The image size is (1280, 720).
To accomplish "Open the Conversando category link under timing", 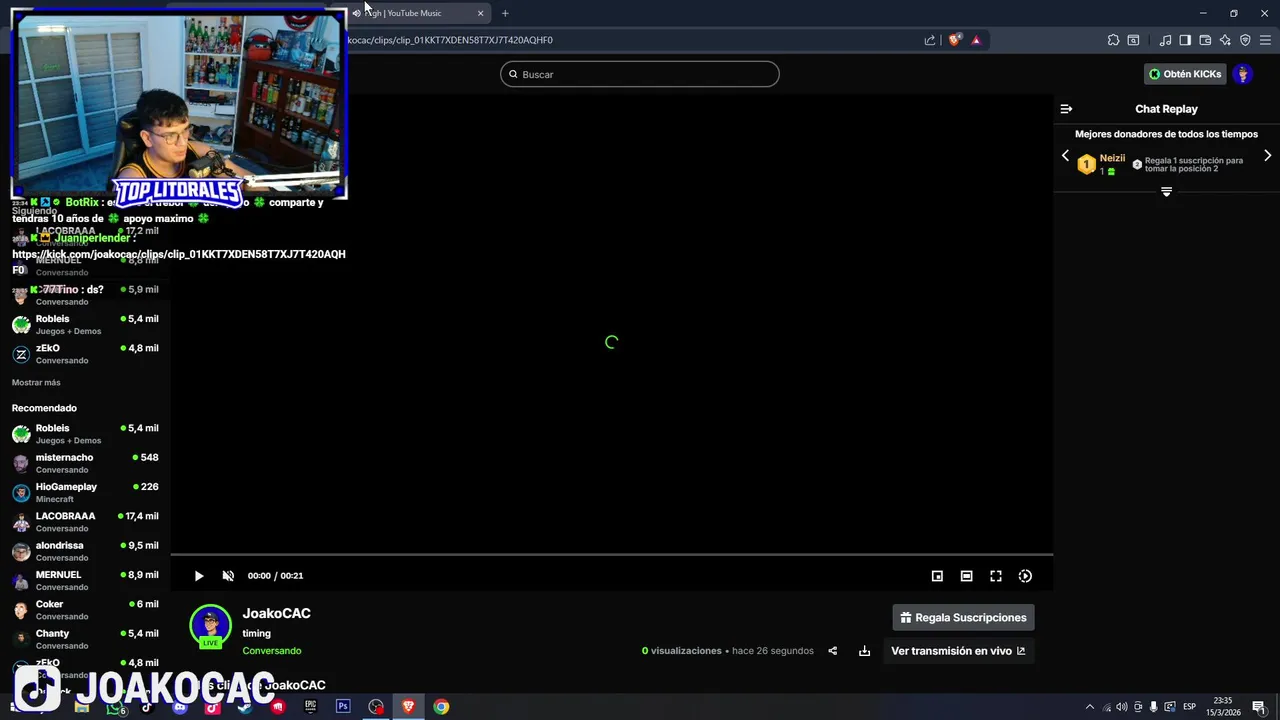I will click(x=271, y=651).
